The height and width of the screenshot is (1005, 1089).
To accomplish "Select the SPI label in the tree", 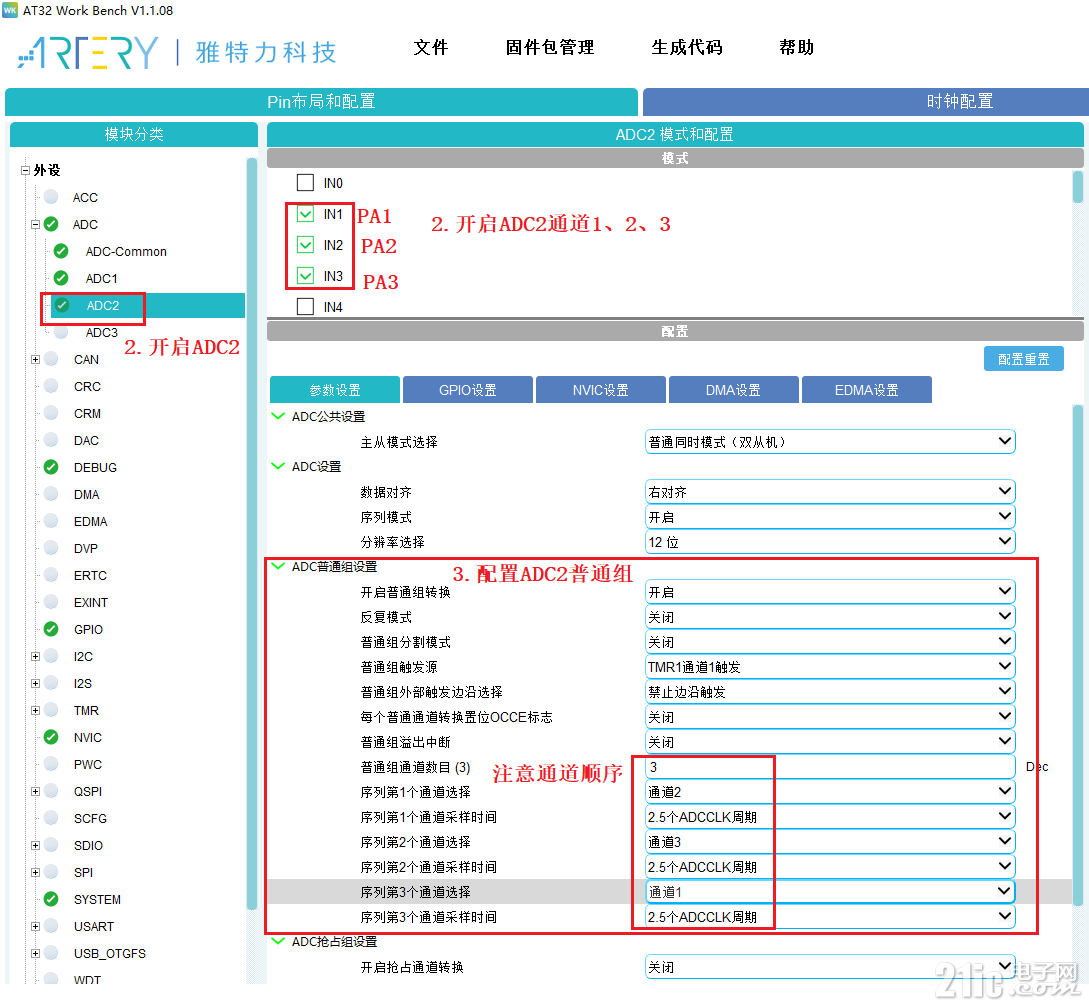I will pos(83,872).
